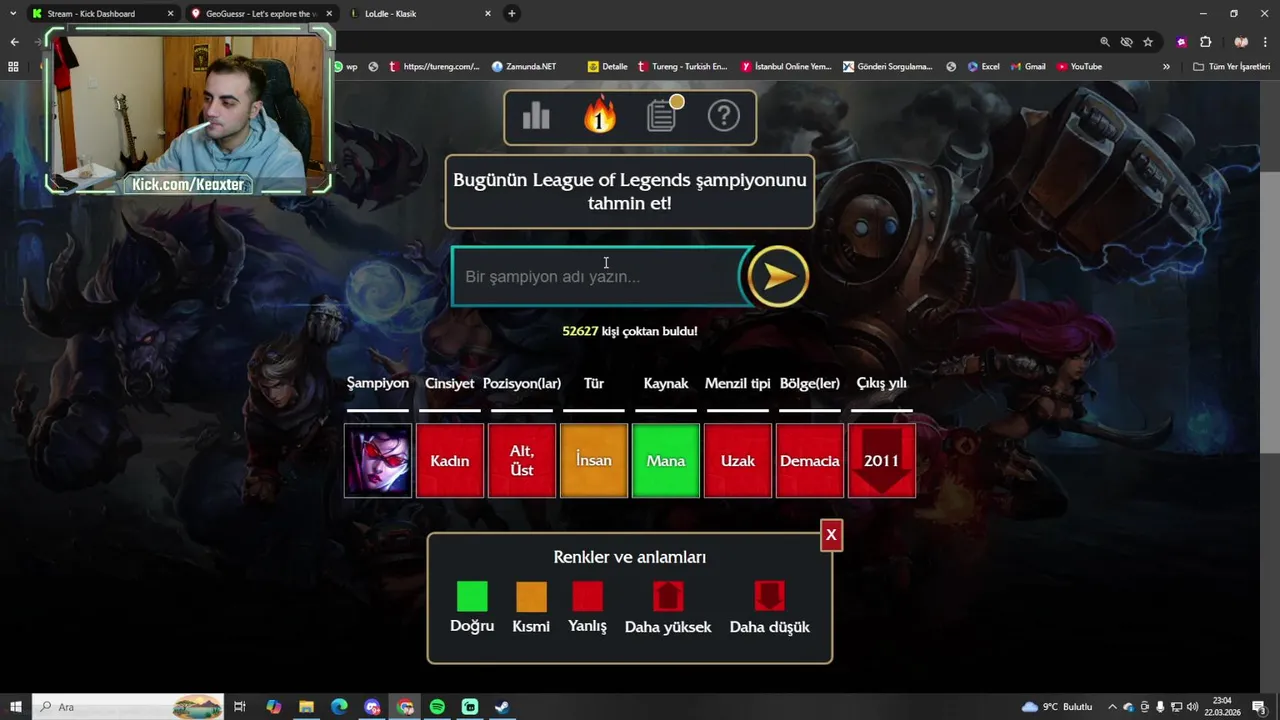Viewport: 1280px width, 720px height.
Task: Open the browser profile avatar
Action: (1241, 42)
